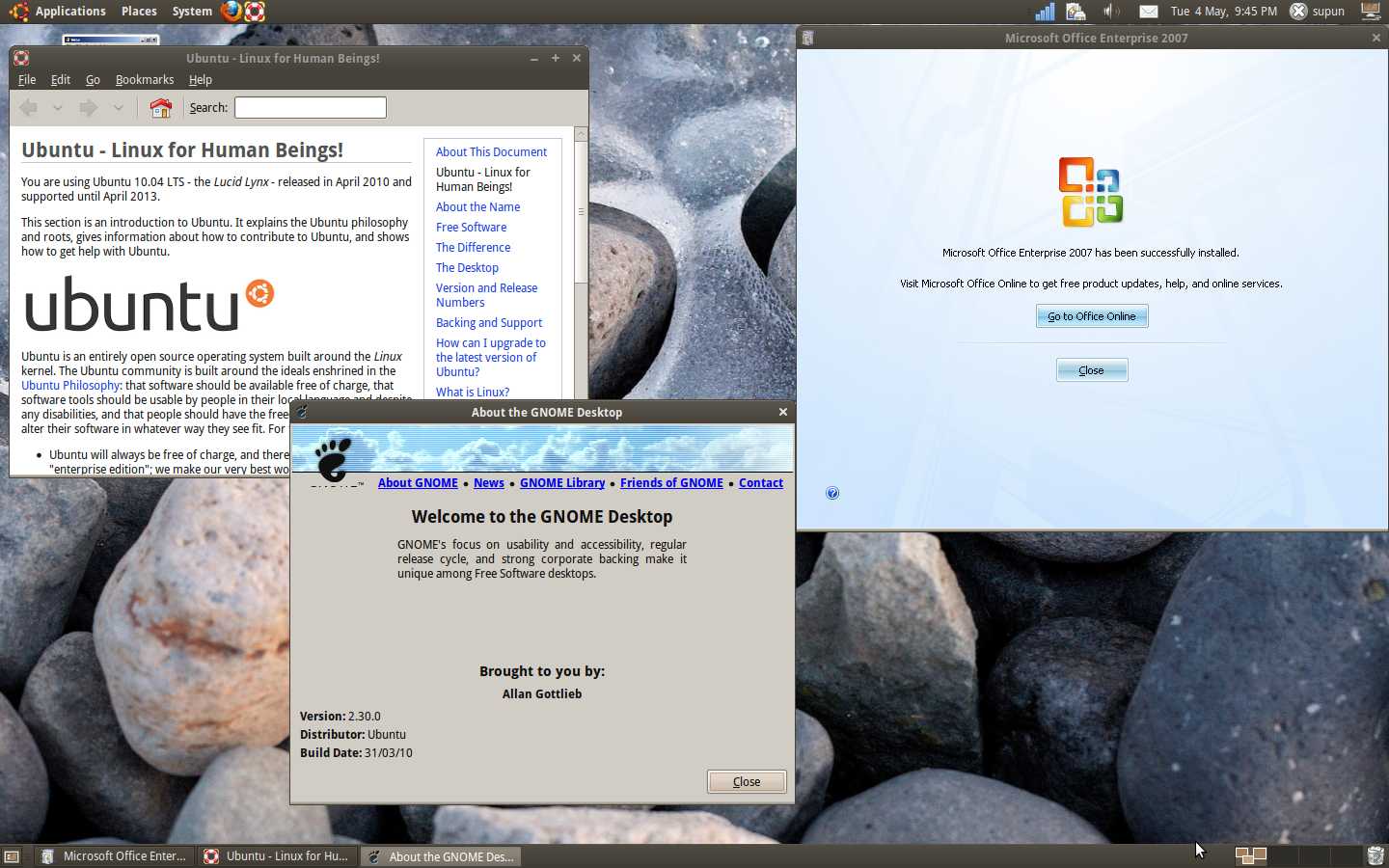This screenshot has height=868, width=1389.
Task: Open the News link in GNOME dialog
Action: pyautogui.click(x=489, y=483)
